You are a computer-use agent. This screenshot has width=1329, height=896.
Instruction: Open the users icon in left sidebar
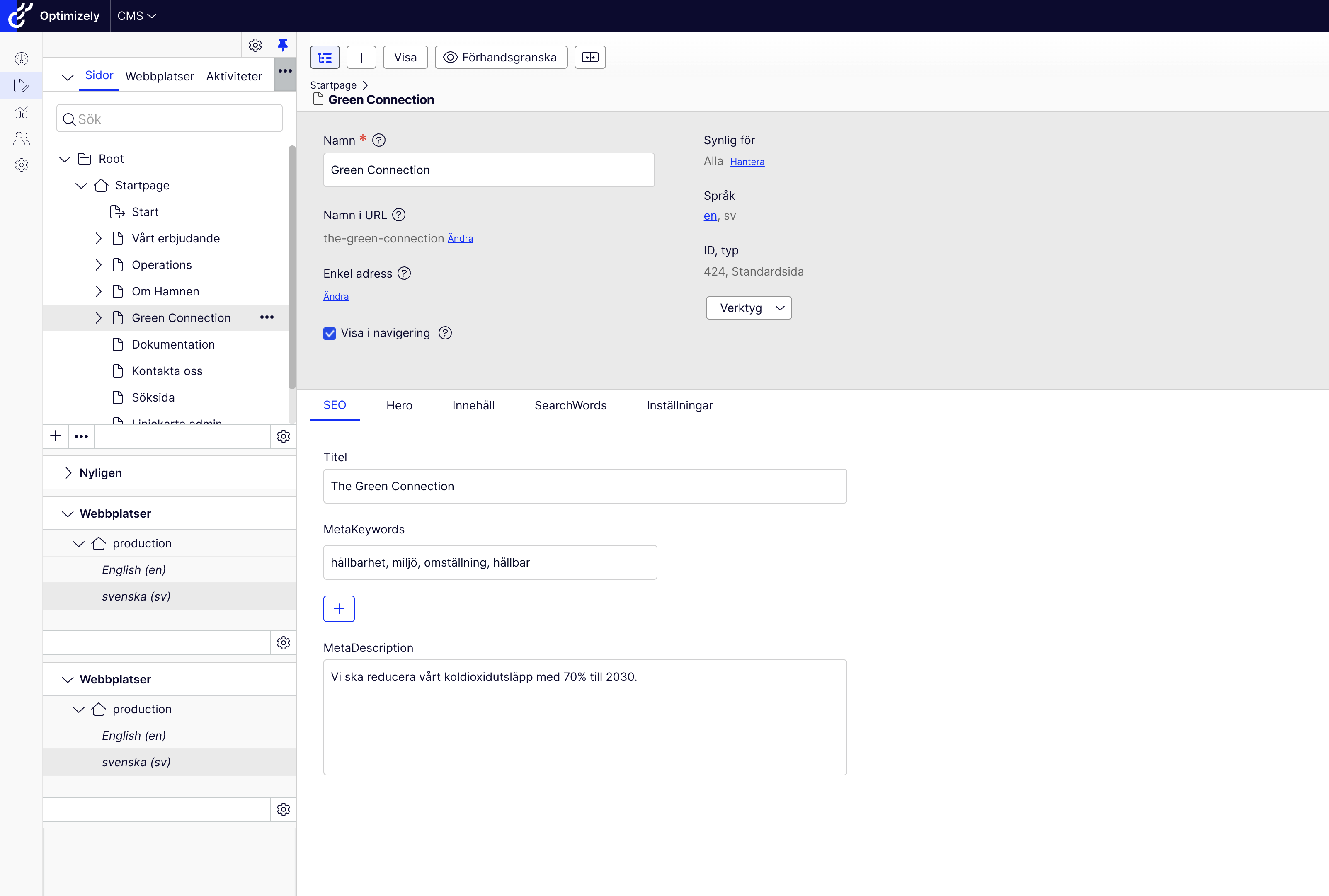coord(22,138)
